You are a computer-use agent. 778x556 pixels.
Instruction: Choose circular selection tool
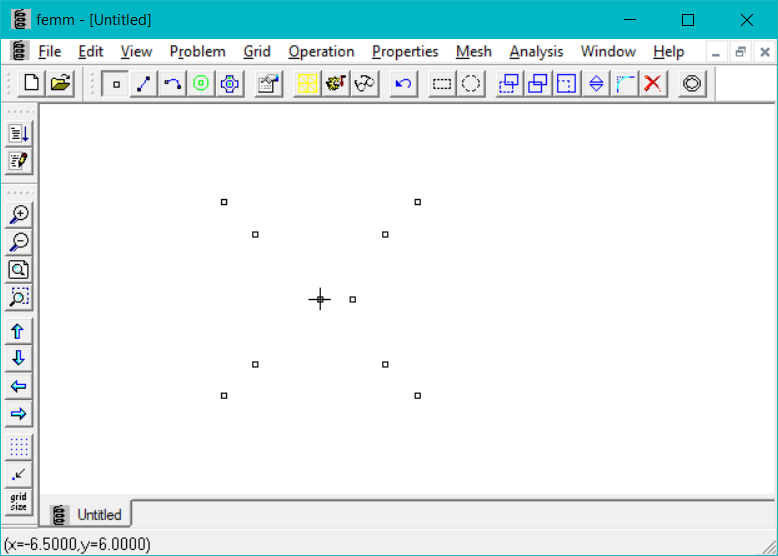[x=470, y=83]
